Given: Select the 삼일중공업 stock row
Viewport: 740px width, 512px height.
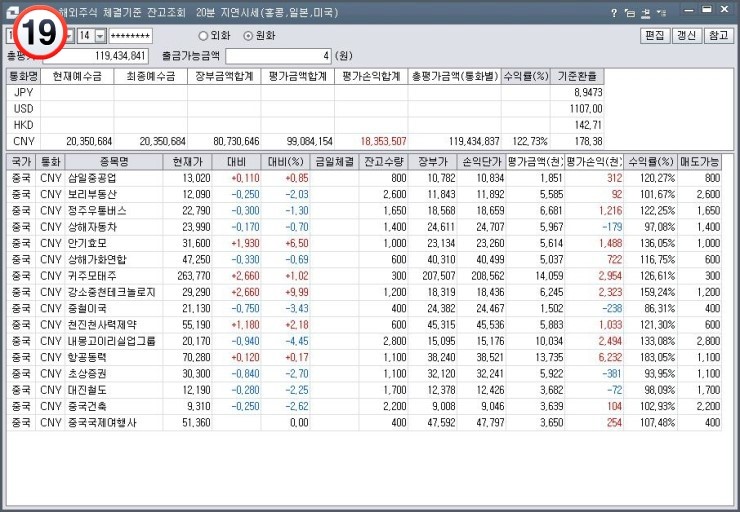Looking at the screenshot, I should tap(364, 178).
